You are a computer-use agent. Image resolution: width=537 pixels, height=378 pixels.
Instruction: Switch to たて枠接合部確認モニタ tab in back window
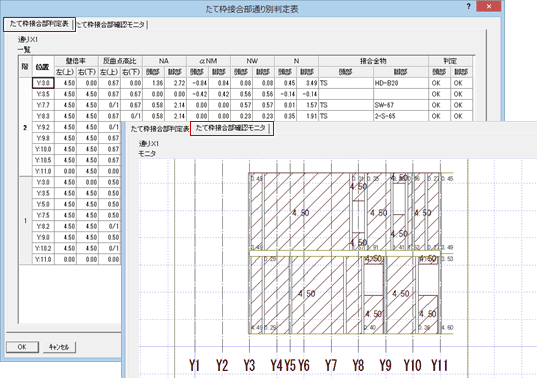coord(111,25)
